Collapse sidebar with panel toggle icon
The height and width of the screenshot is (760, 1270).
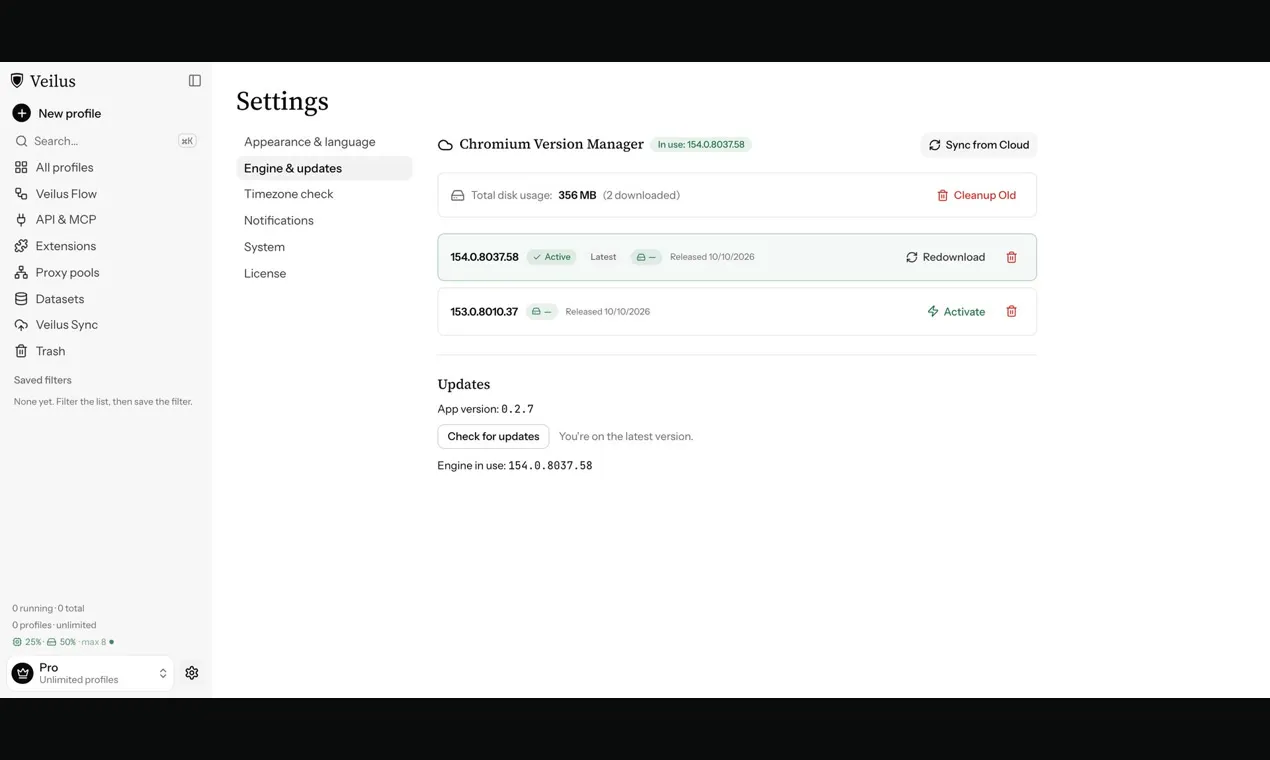195,81
